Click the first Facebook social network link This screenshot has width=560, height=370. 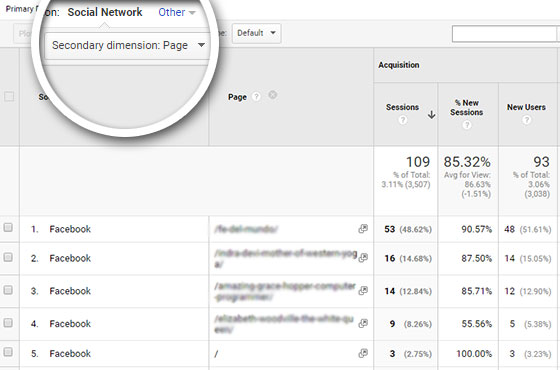70,229
